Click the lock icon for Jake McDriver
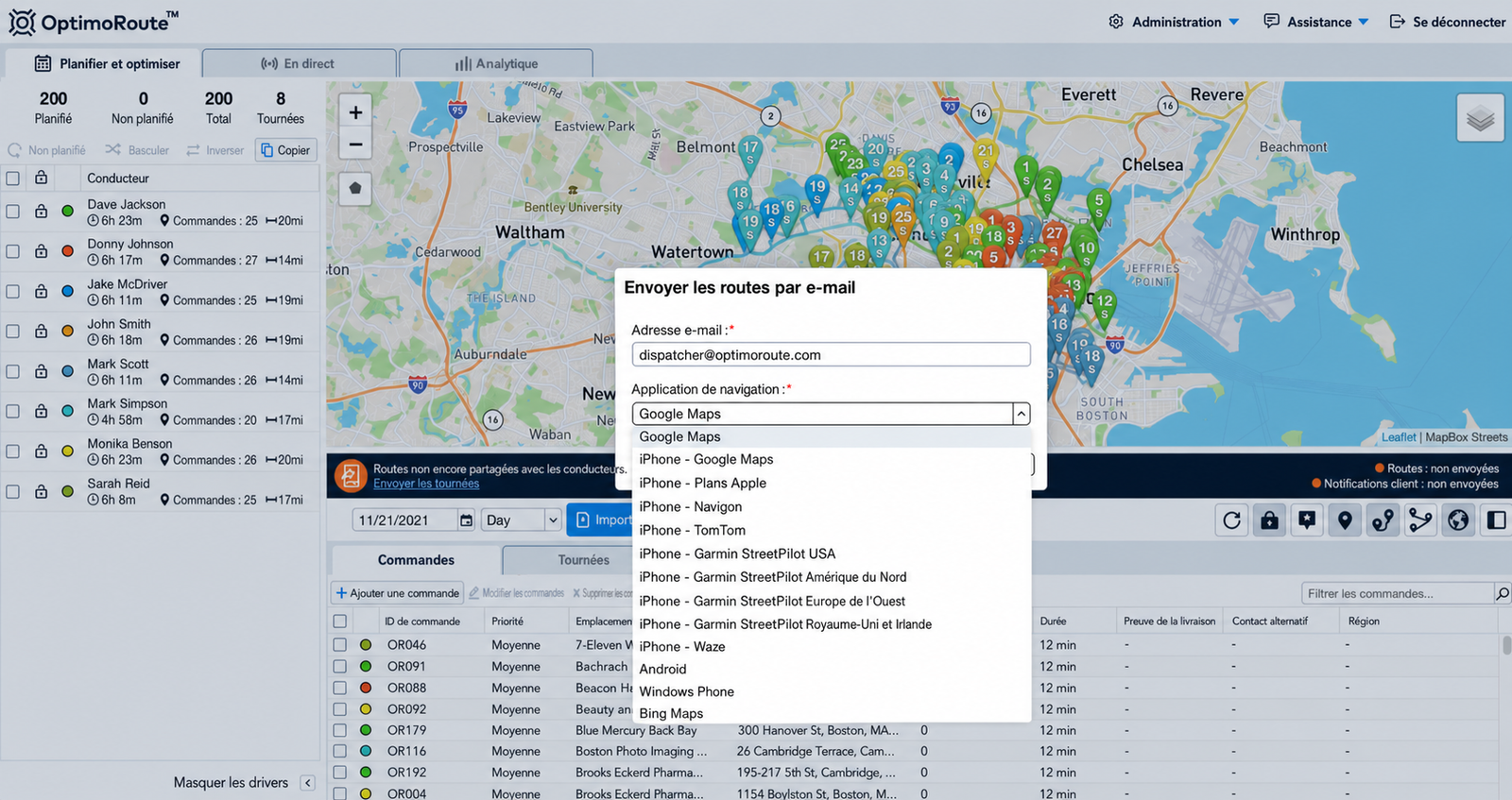Image resolution: width=1512 pixels, height=800 pixels. click(42, 291)
